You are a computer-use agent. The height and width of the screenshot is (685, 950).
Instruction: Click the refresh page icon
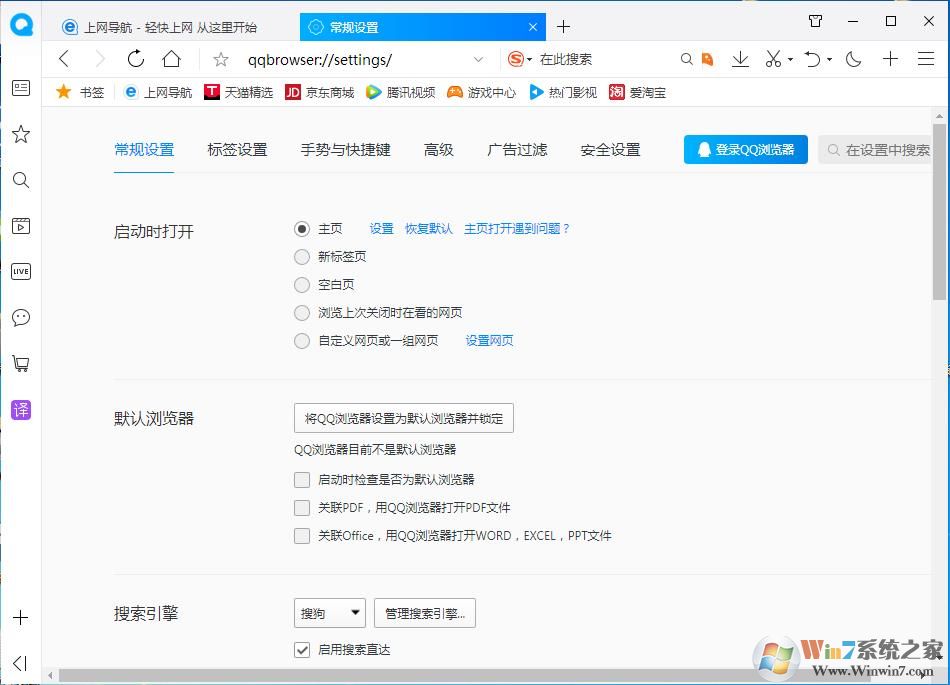(x=136, y=59)
